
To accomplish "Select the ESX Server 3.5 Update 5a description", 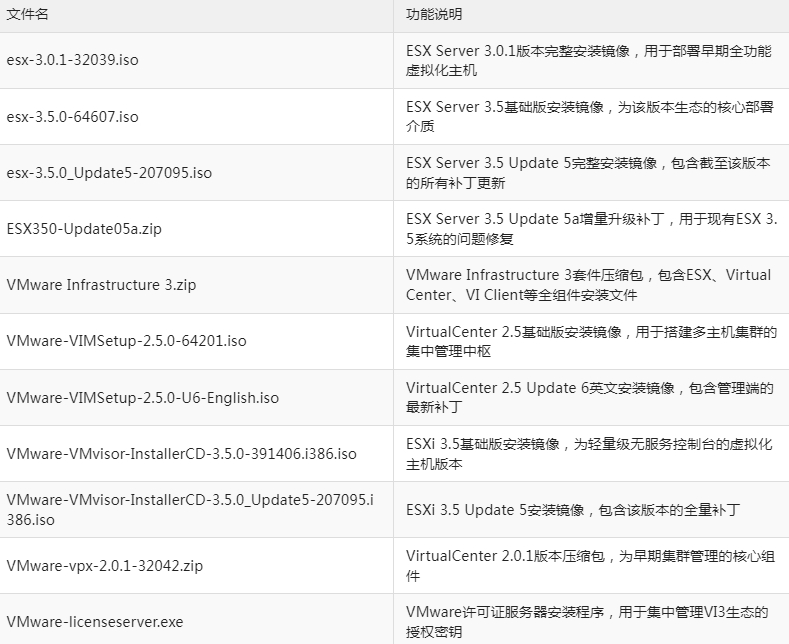I will pos(591,229).
